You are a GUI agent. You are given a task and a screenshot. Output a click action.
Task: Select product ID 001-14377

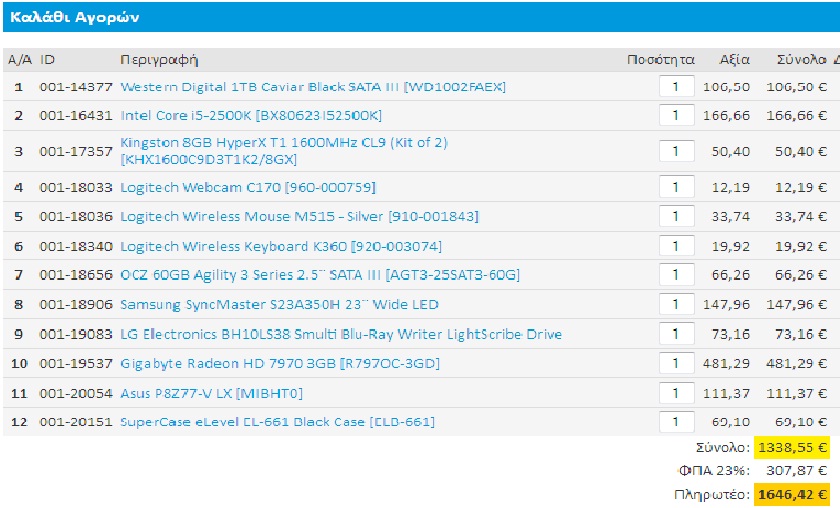coord(76,87)
